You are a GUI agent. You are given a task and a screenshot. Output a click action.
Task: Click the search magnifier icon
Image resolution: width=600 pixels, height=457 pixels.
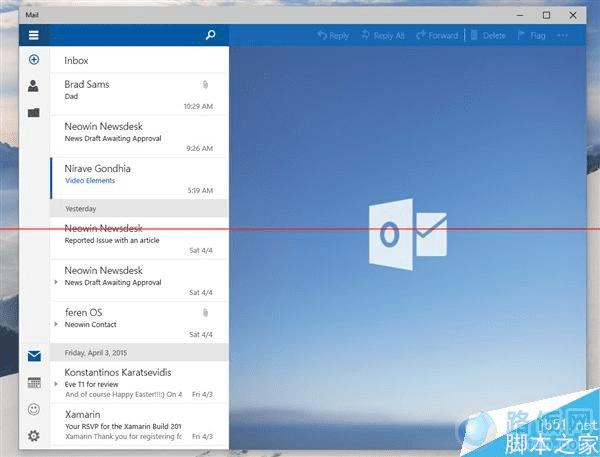(x=210, y=35)
